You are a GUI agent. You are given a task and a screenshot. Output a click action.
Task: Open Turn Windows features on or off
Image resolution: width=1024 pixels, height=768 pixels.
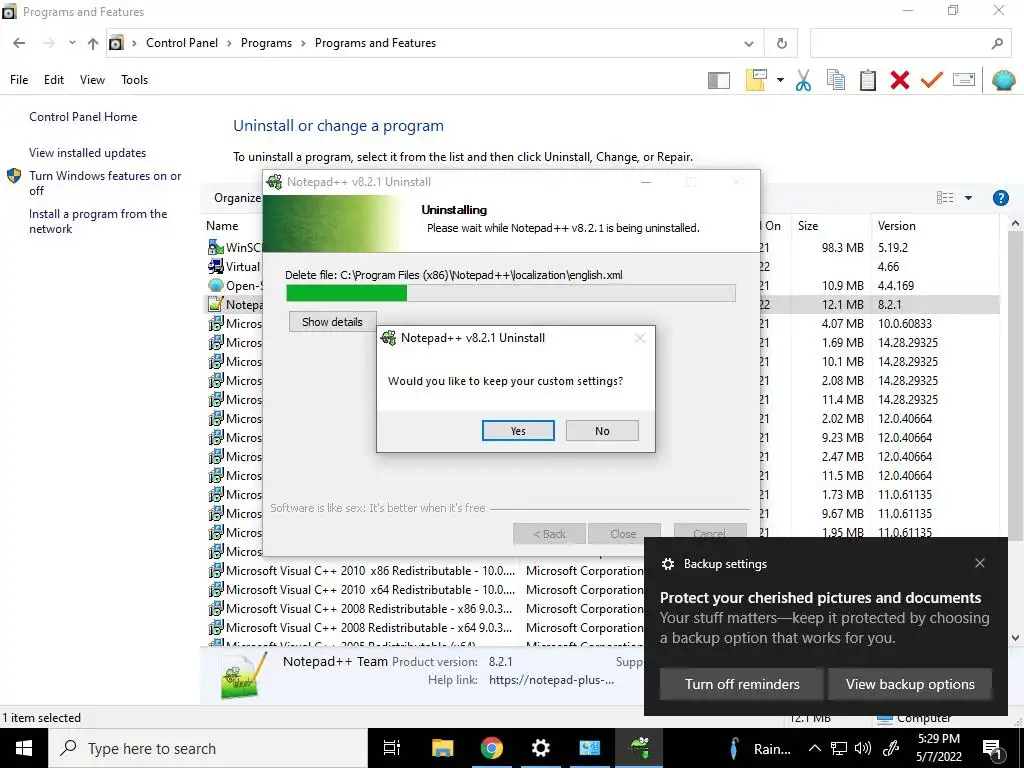click(x=105, y=183)
